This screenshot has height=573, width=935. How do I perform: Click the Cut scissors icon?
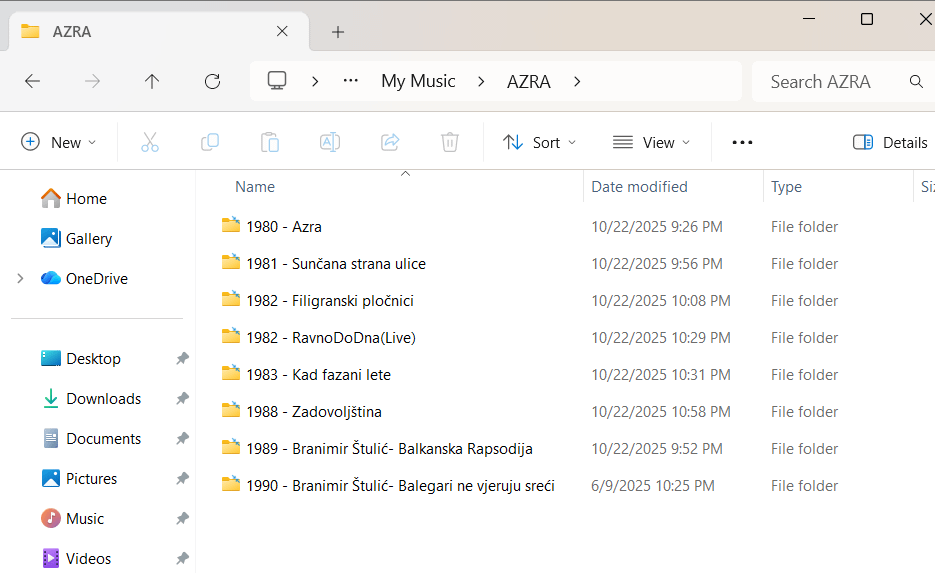point(150,143)
